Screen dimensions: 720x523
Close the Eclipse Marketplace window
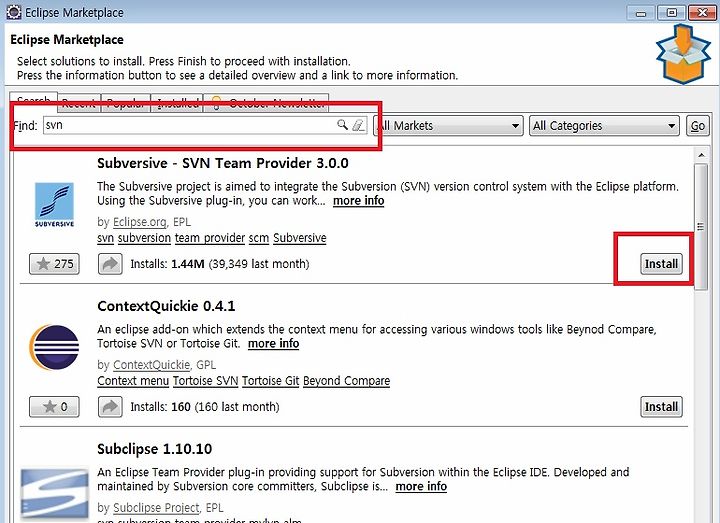point(703,12)
